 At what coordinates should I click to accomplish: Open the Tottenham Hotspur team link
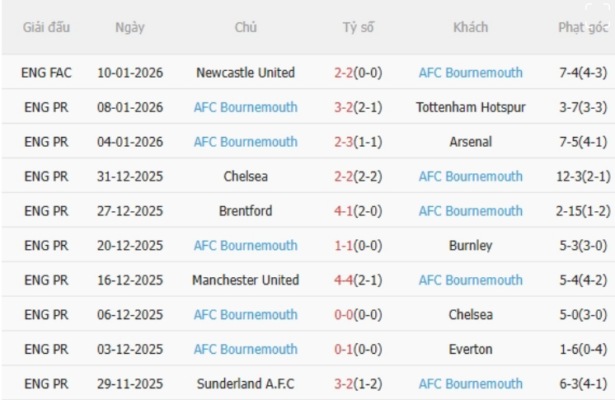tap(470, 107)
